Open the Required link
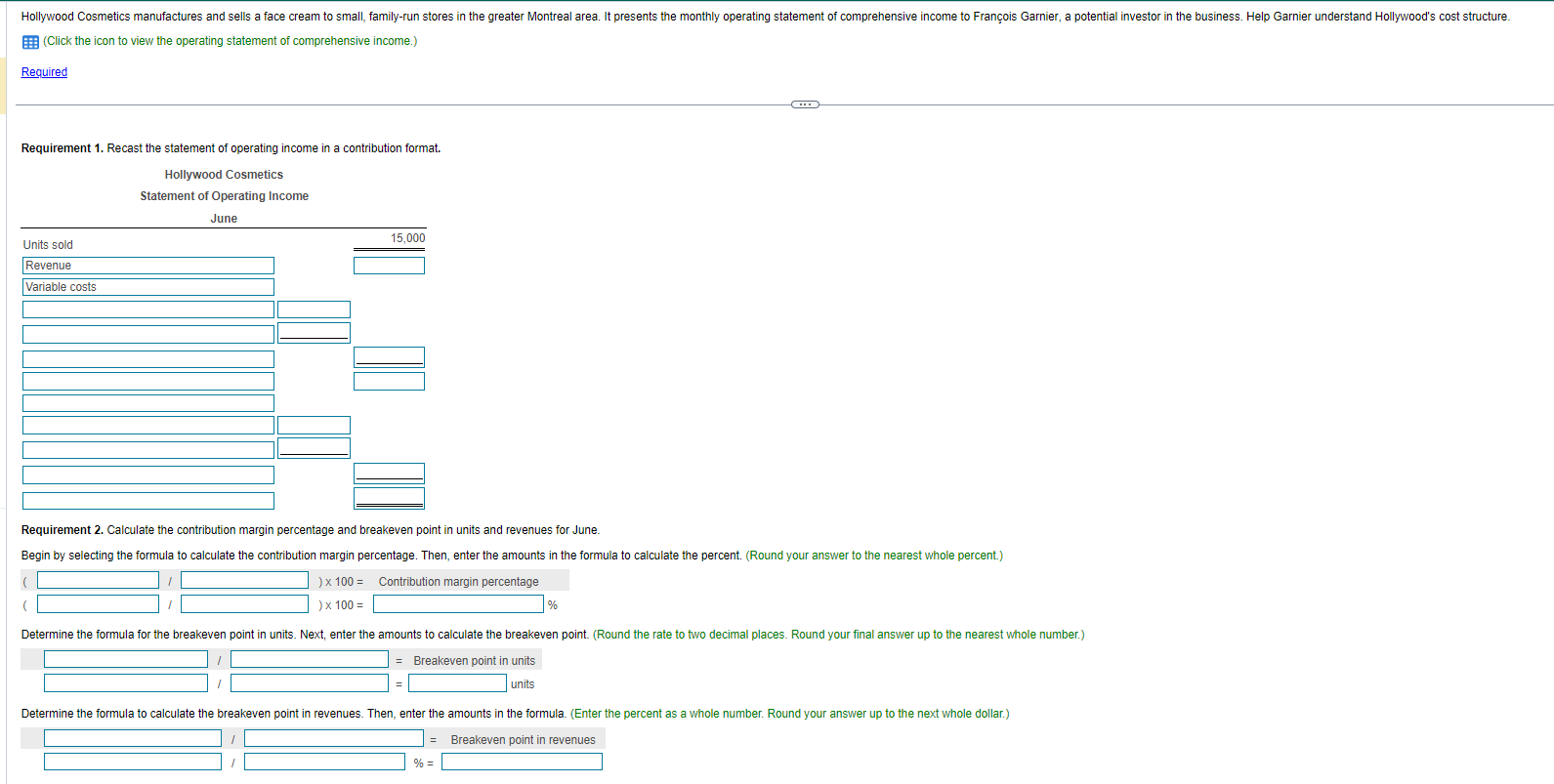Viewport: 1554px width, 784px height. tap(44, 72)
